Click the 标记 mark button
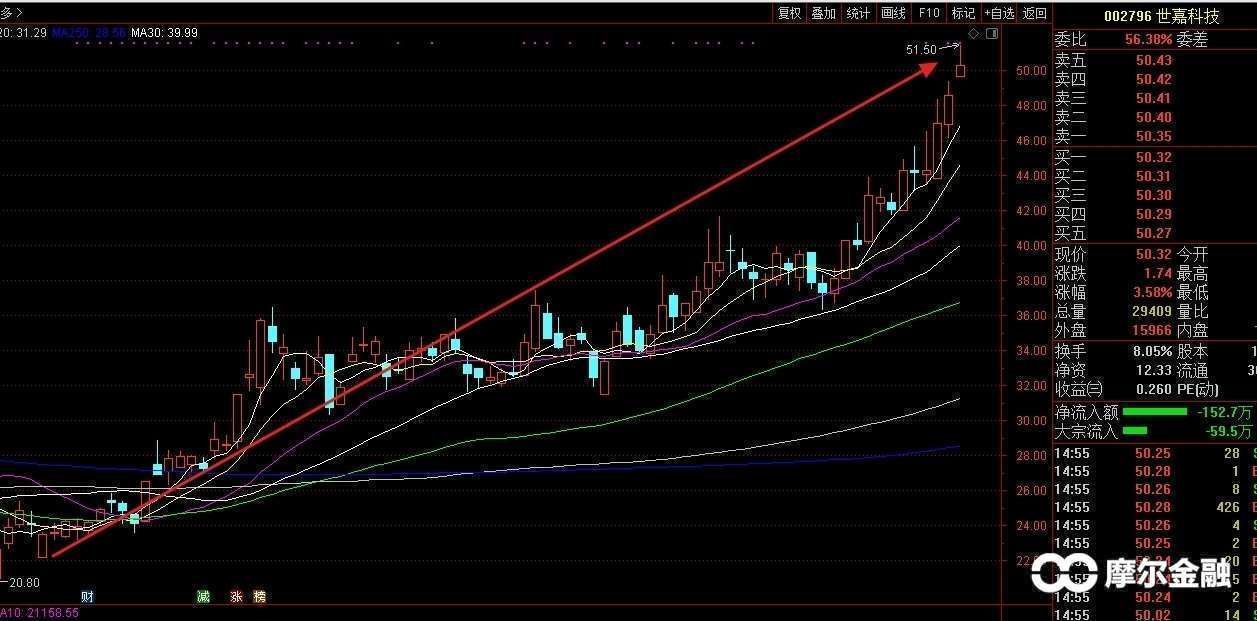Image resolution: width=1257 pixels, height=621 pixels. tap(963, 13)
